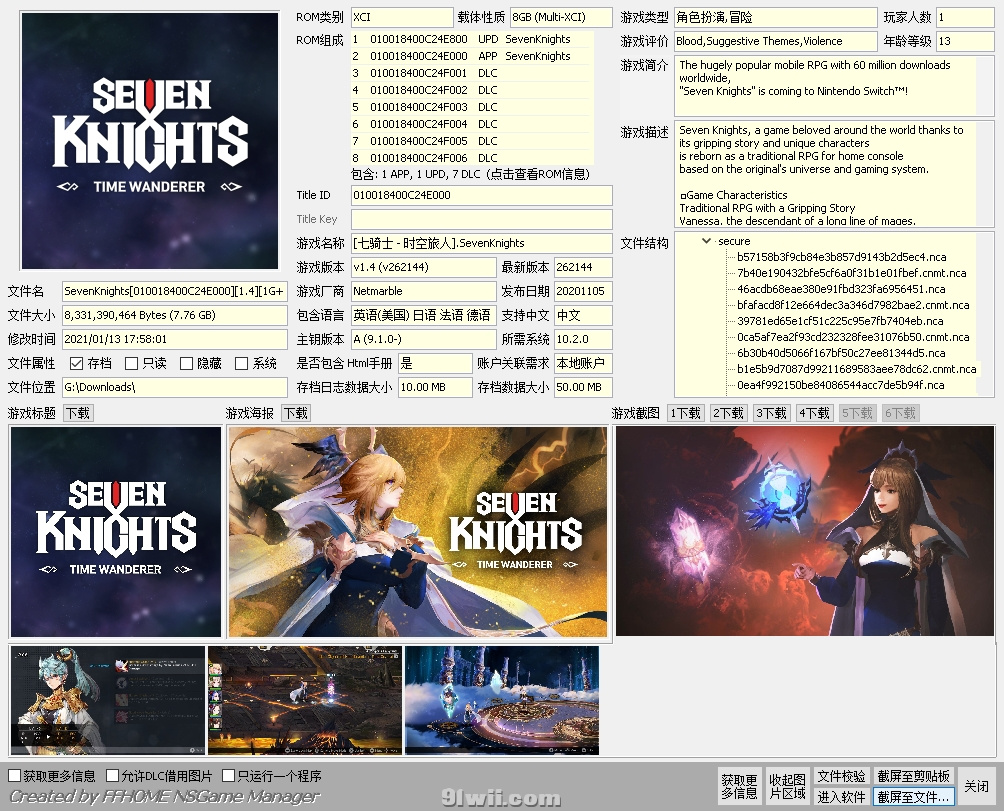Click the 截屏至剪贴板 button
Viewport: 1004px width, 811px height.
pos(914,776)
